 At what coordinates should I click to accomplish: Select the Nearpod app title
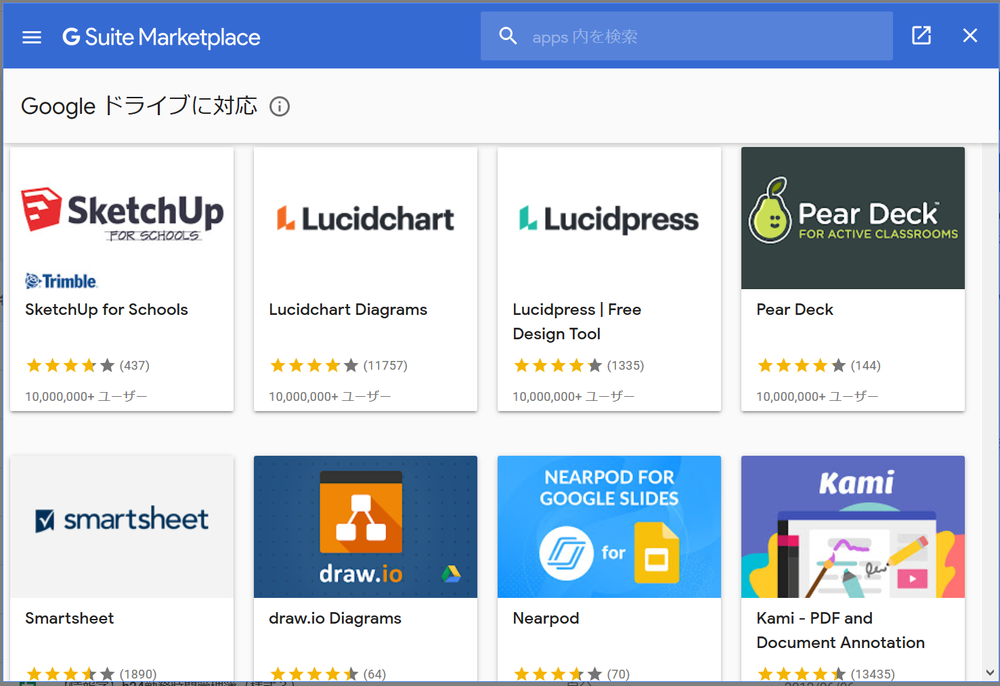click(546, 618)
